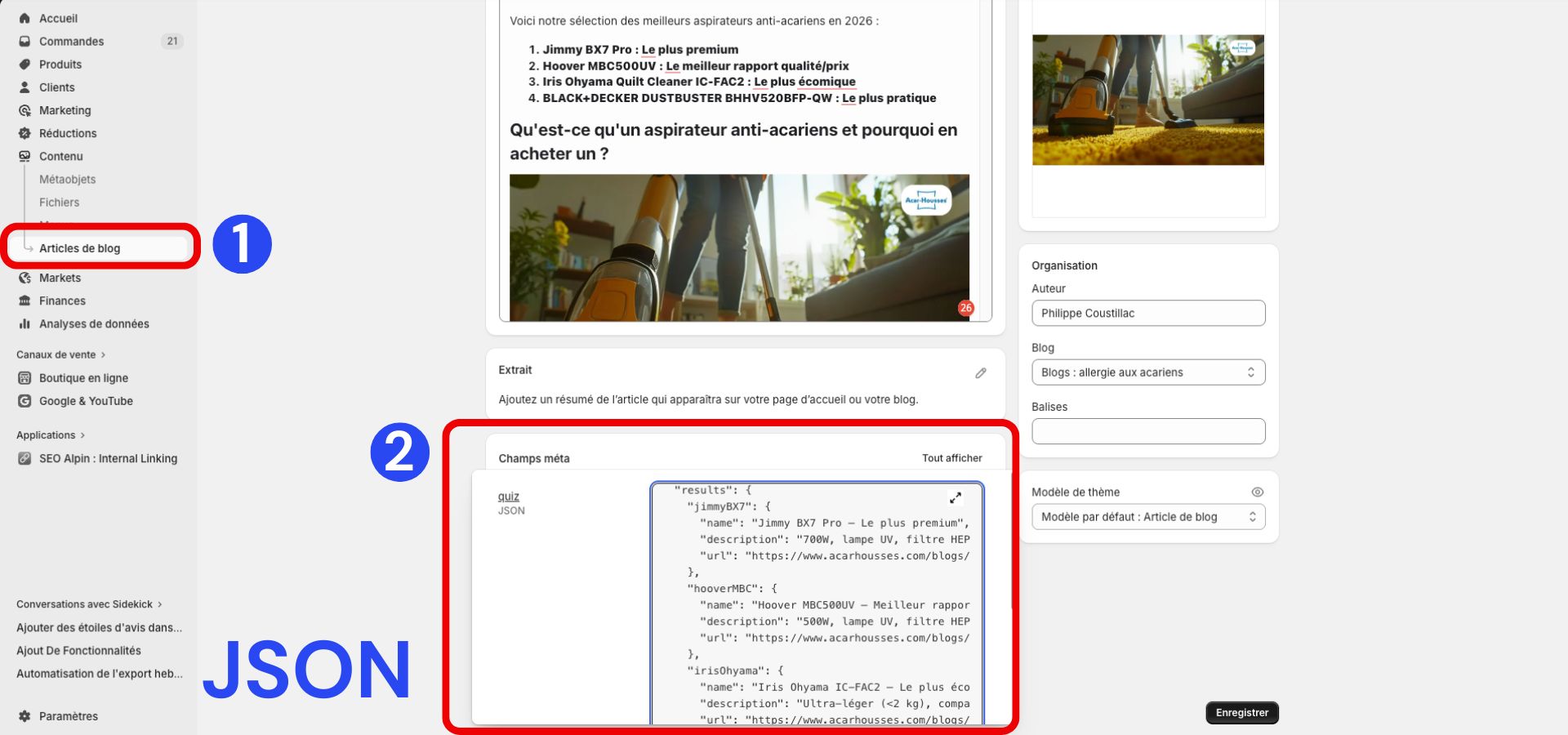Open the Produits tag icon
Viewport: 1568px width, 735px height.
tap(24, 64)
